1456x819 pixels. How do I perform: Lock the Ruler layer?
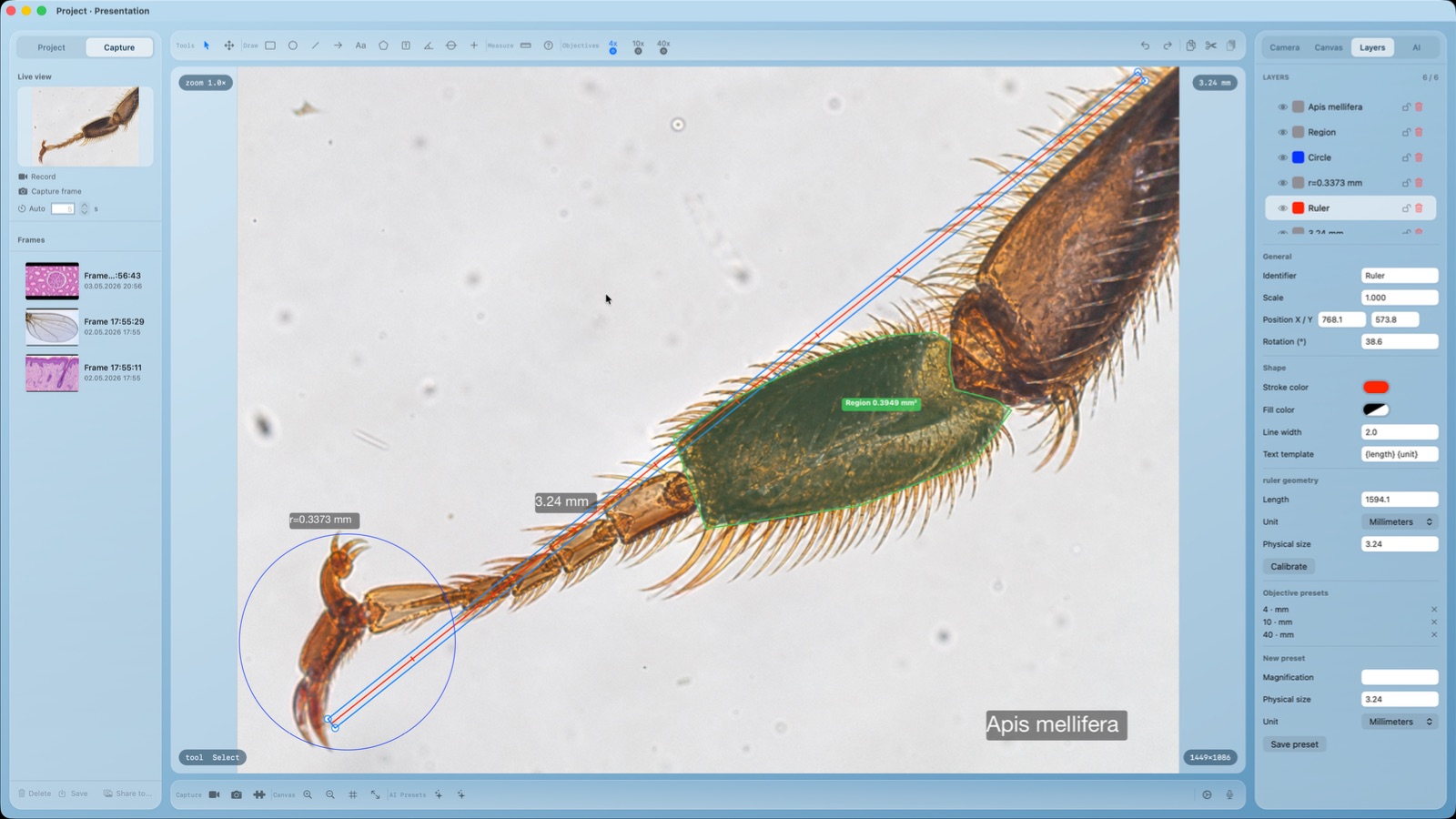(x=1406, y=208)
